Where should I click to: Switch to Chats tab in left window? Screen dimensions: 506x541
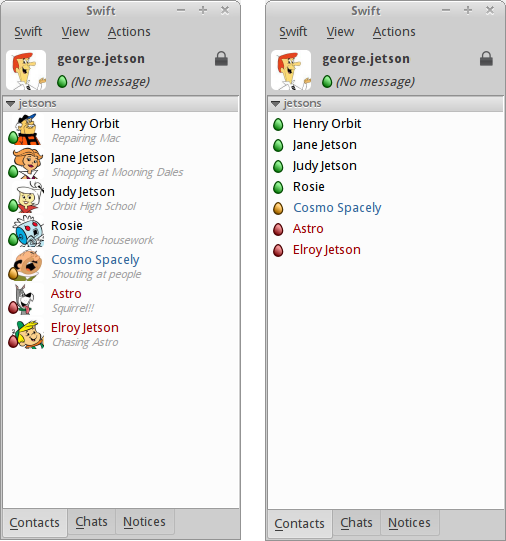coord(91,522)
